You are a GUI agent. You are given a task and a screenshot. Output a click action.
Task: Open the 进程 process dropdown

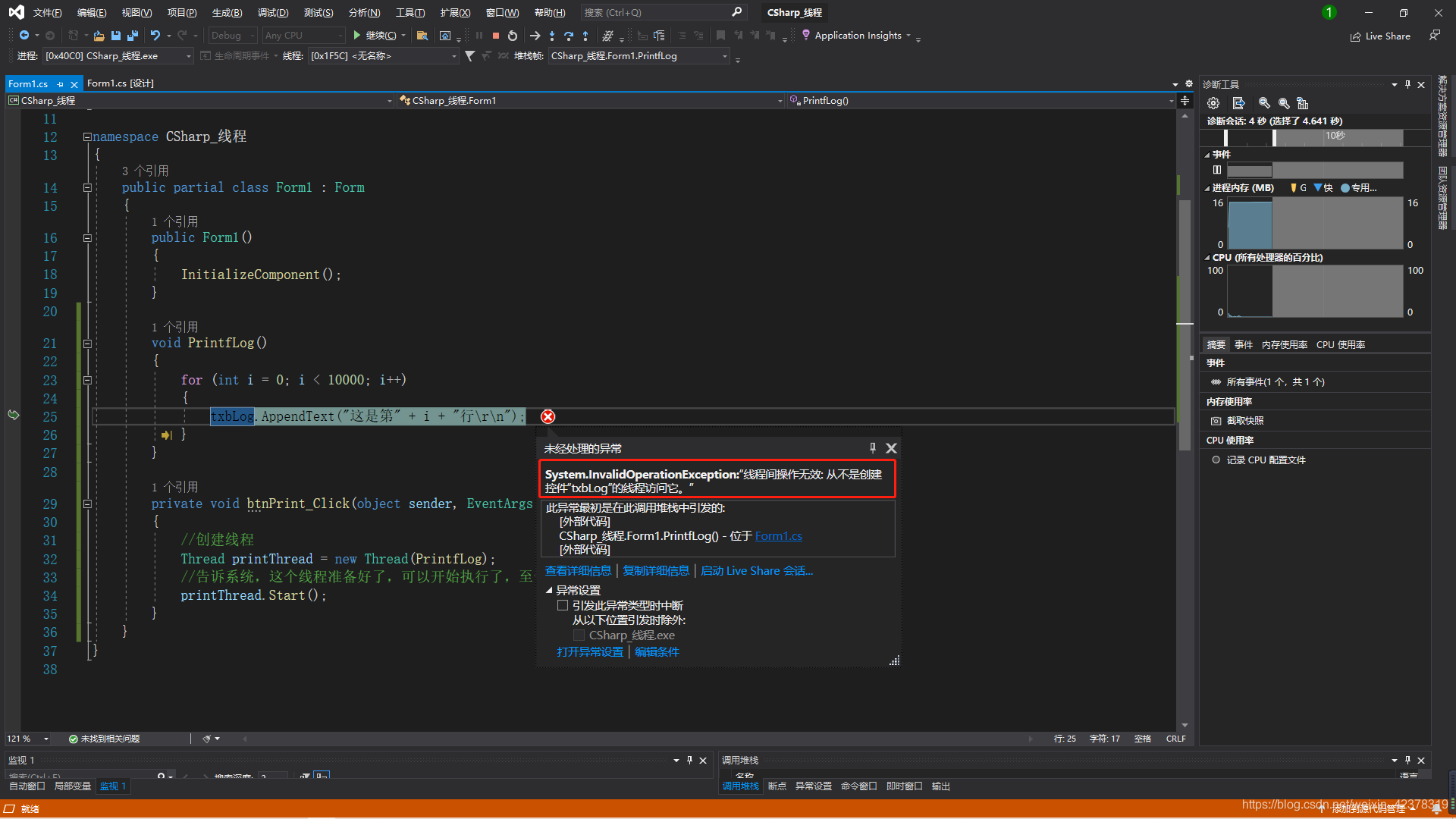tap(188, 56)
